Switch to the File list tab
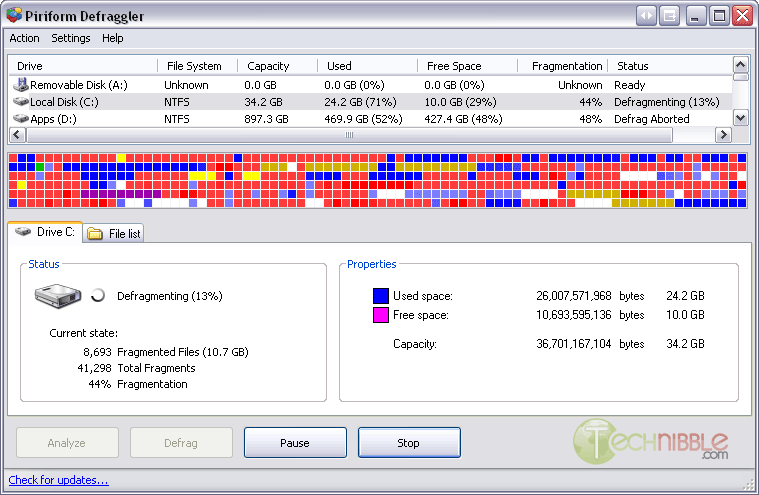The width and height of the screenshot is (759, 495). pyautogui.click(x=114, y=234)
